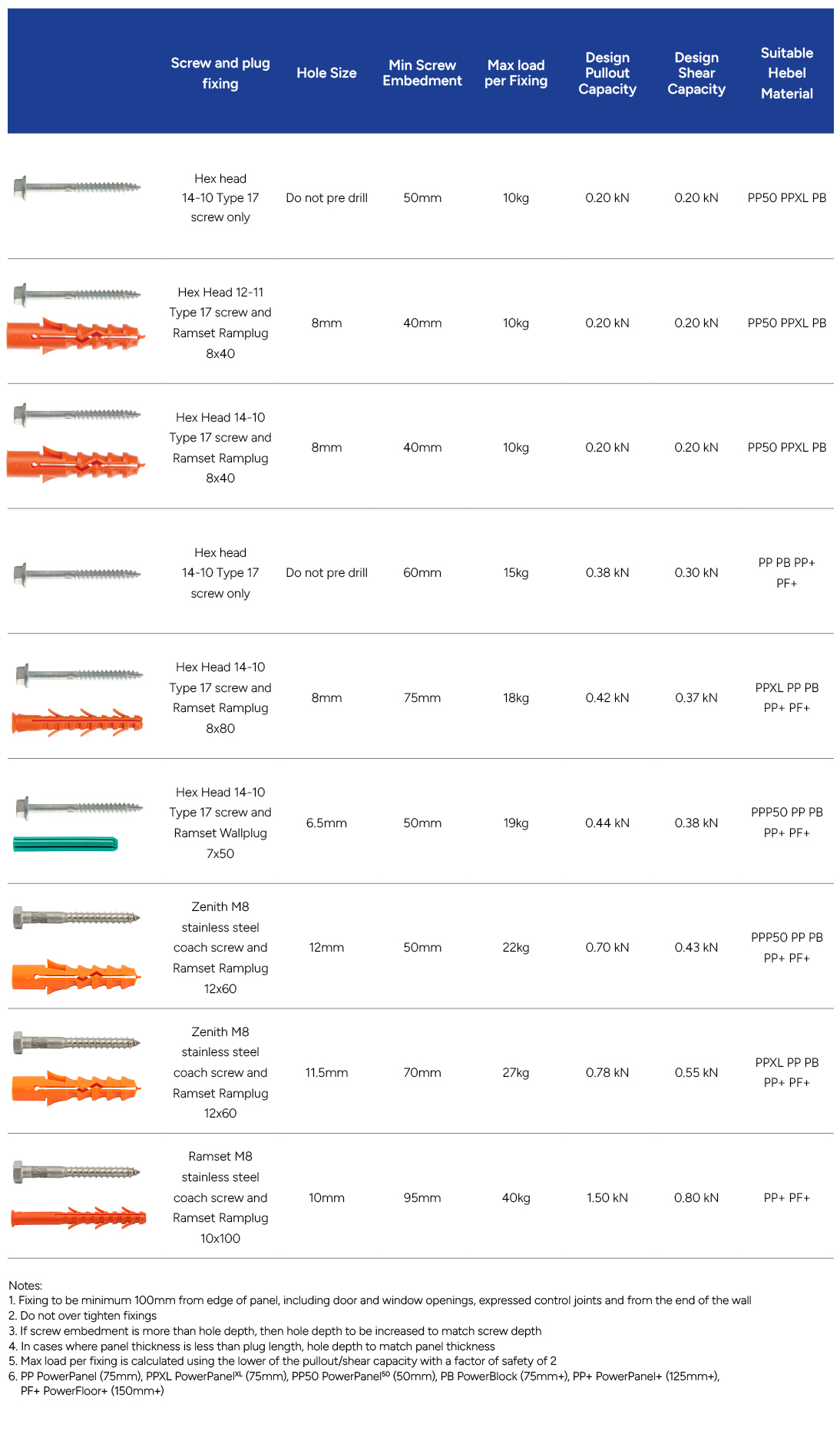Click the long orange Ramplug 8x80 image
The height and width of the screenshot is (1447, 840).
pyautogui.click(x=77, y=723)
